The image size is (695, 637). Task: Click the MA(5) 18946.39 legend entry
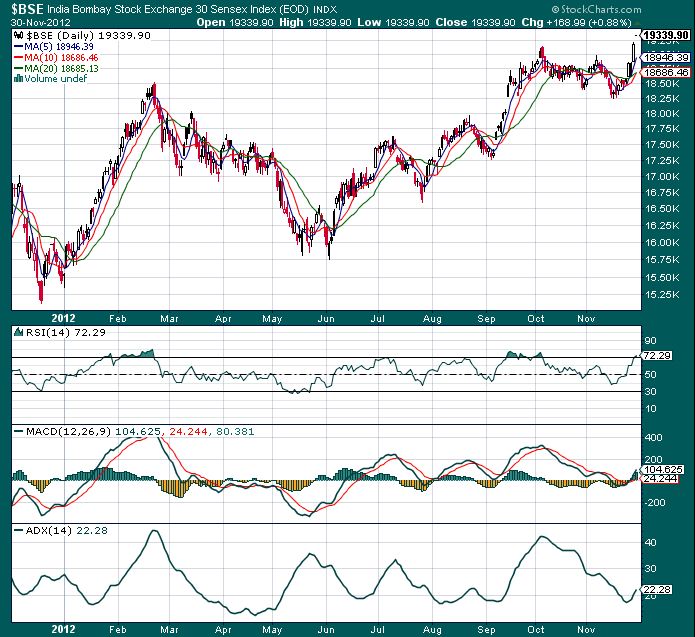pyautogui.click(x=59, y=47)
